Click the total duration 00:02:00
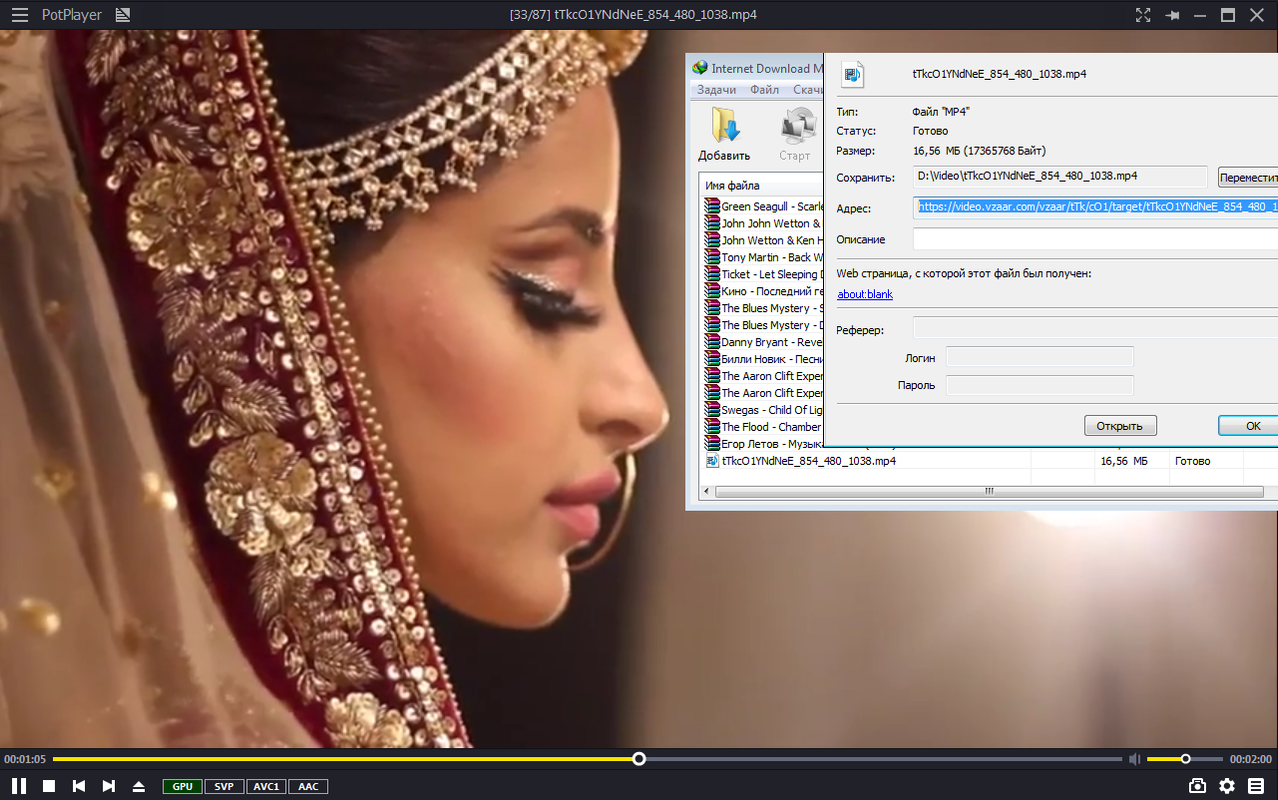 [1251, 760]
